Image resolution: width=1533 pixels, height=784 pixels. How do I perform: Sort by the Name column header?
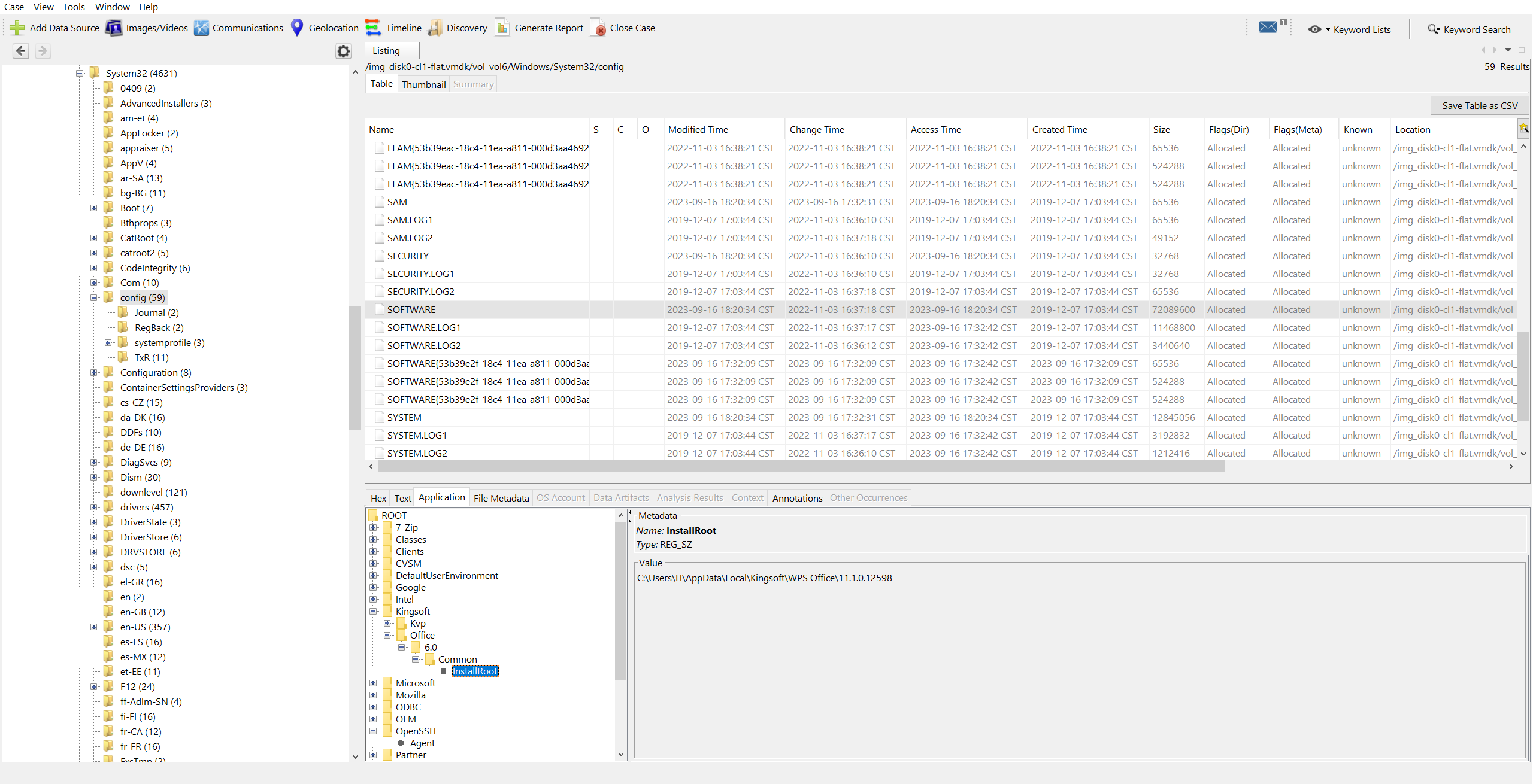coord(477,129)
